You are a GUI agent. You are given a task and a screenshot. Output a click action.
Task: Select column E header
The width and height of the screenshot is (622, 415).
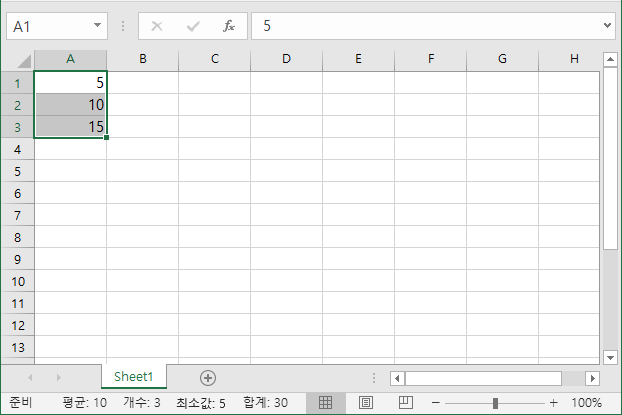tap(359, 60)
